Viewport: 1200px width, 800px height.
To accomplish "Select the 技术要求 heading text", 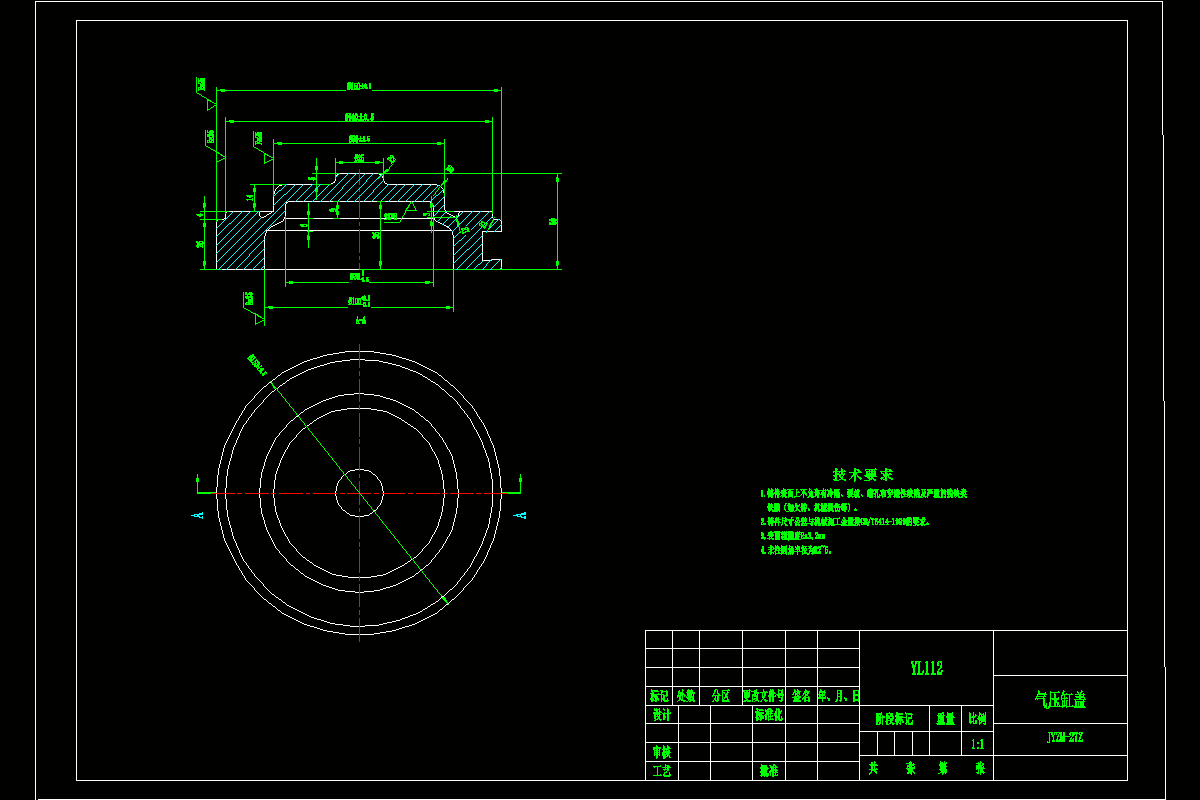I will [x=863, y=474].
